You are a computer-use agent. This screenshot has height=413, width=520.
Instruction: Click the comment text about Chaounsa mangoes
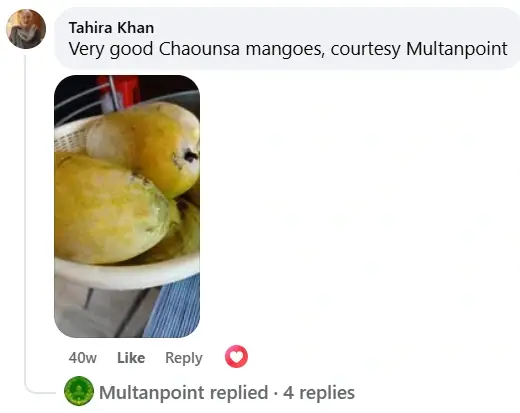[288, 49]
